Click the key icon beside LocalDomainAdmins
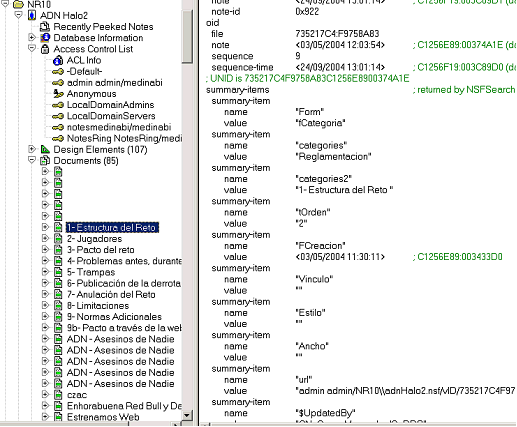This screenshot has height=427, width=517. point(58,105)
